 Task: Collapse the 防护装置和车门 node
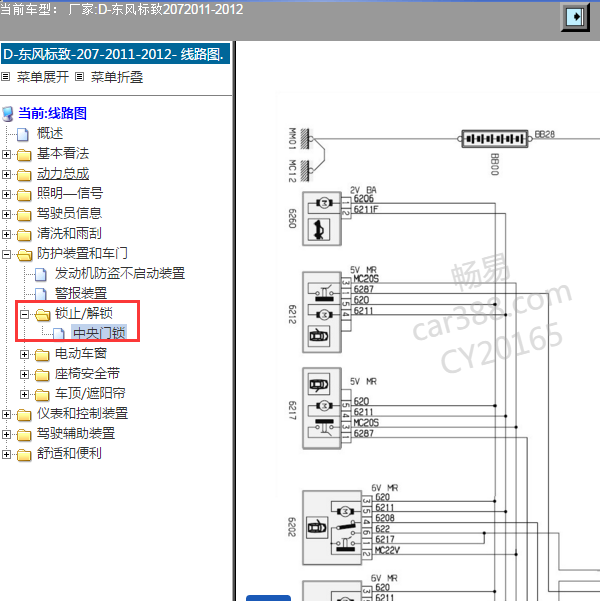pos(7,254)
